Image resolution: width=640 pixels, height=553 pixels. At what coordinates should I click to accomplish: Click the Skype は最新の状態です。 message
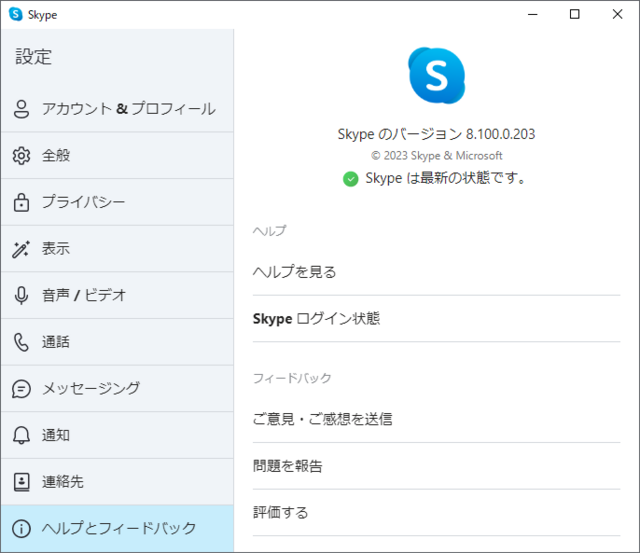(445, 178)
